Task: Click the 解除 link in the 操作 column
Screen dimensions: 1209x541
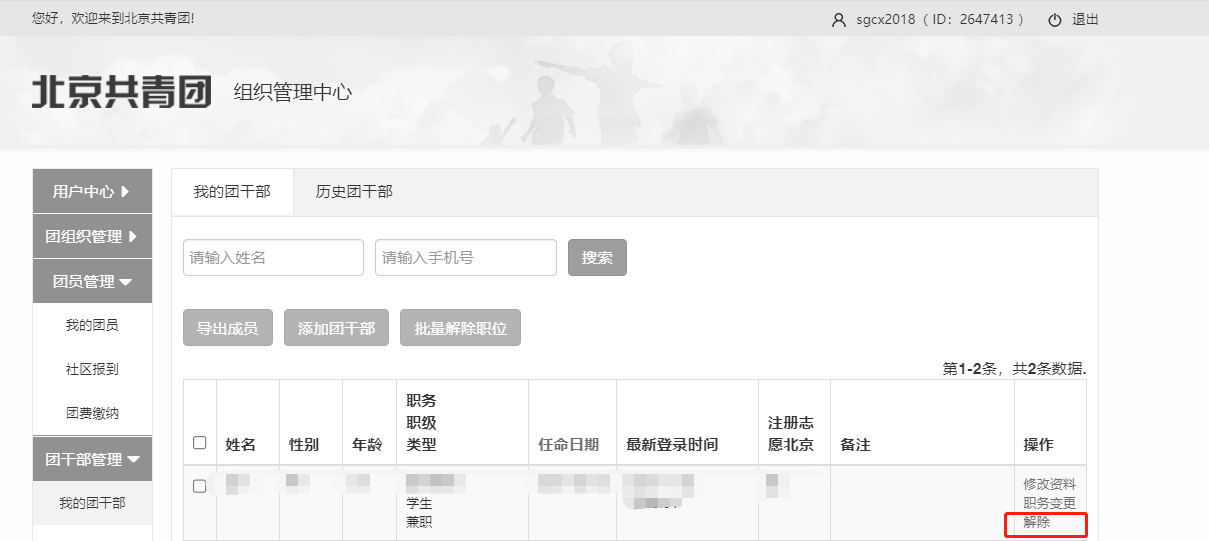Action: [x=1036, y=522]
